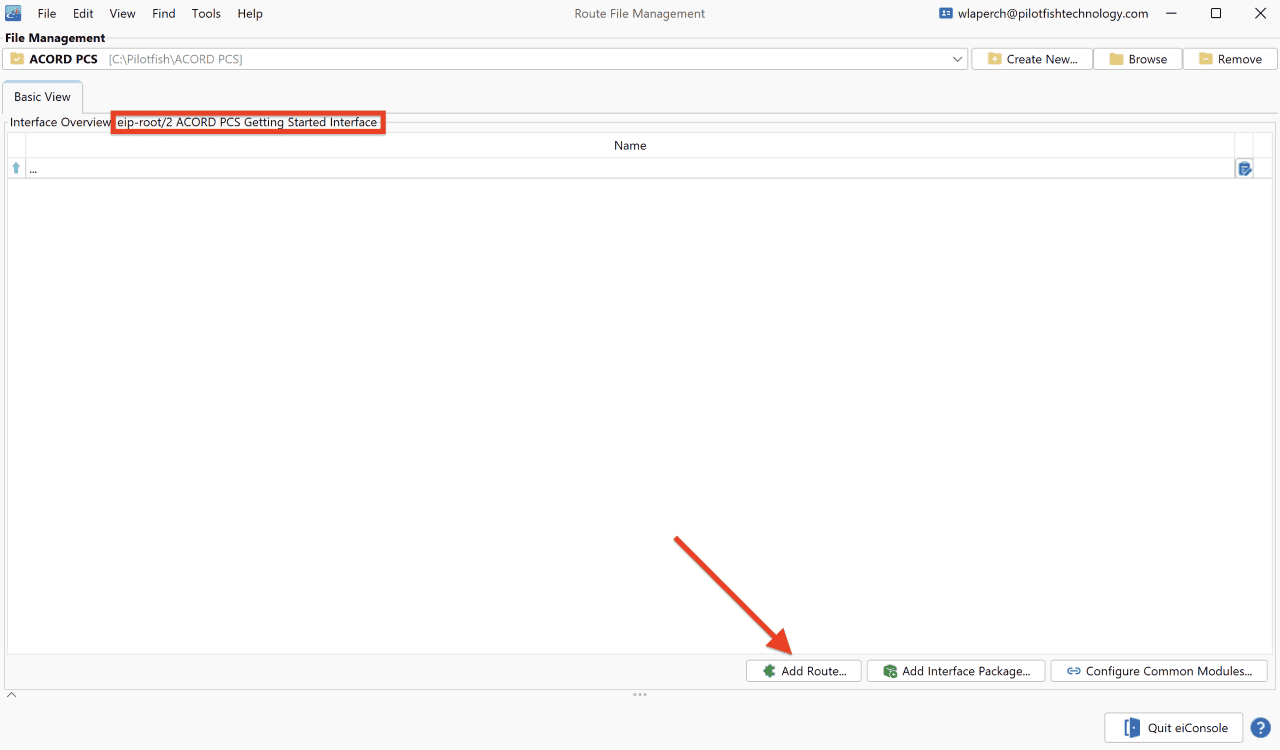Open Configure Common Modules...

pyautogui.click(x=1159, y=671)
